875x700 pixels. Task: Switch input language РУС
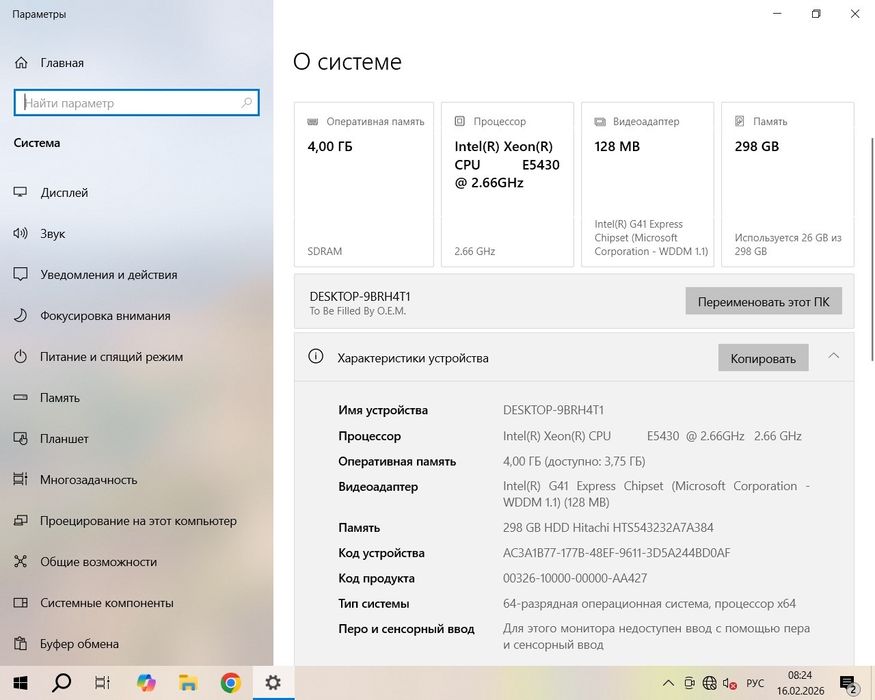click(x=755, y=683)
